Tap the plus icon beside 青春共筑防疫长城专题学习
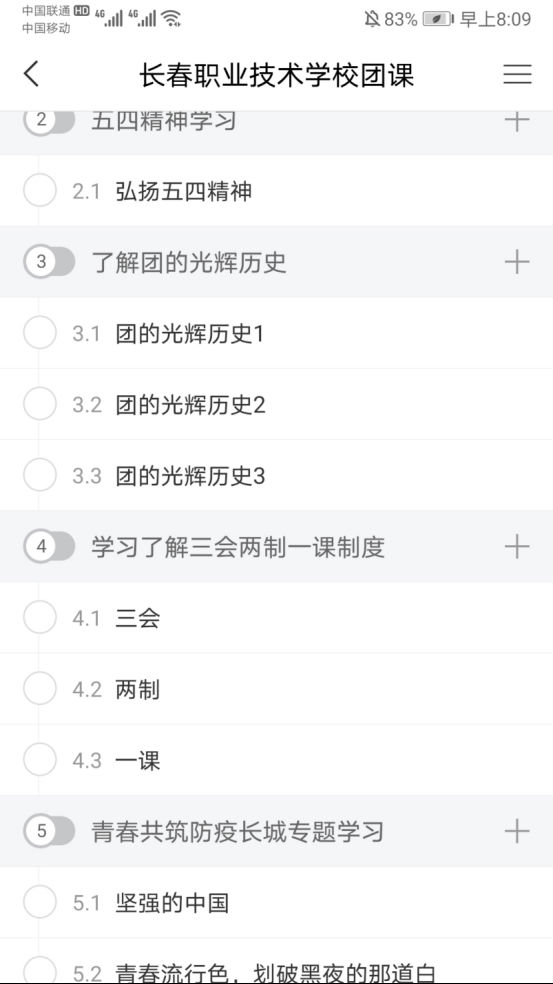 517,832
